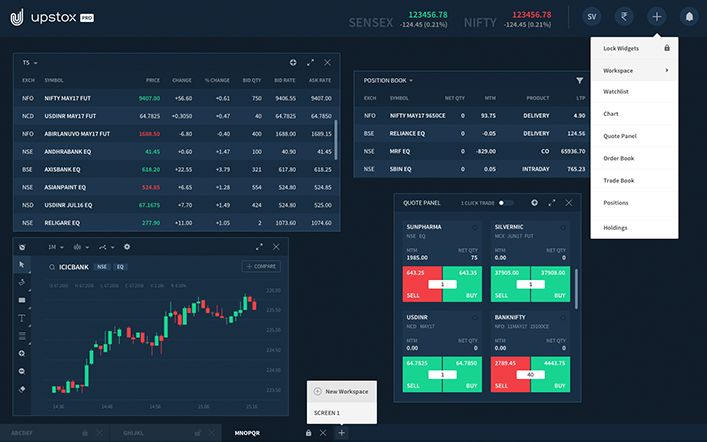Open the TS watchlist dropdown
707x442 pixels.
(x=31, y=62)
